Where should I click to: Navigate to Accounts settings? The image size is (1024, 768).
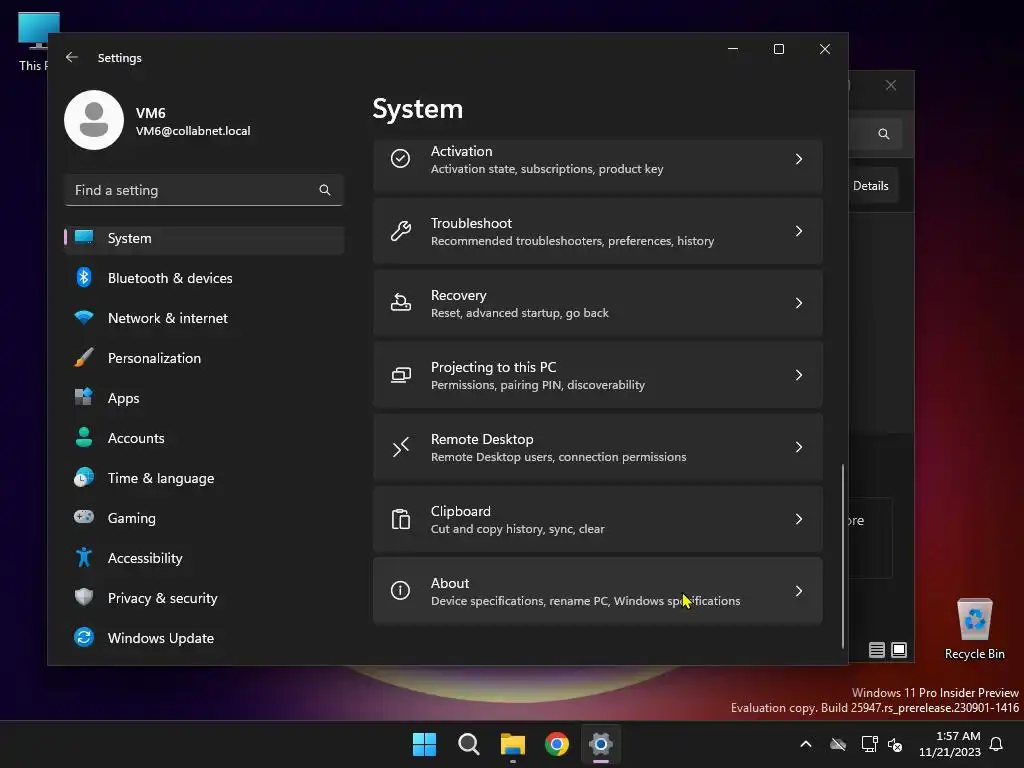tap(204, 438)
